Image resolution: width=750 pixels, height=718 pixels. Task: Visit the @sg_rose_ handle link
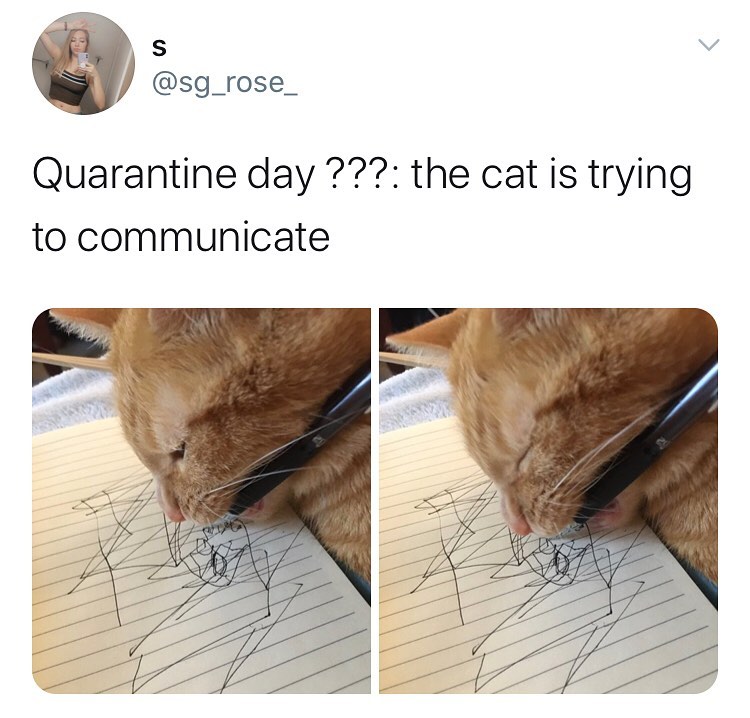(x=225, y=83)
